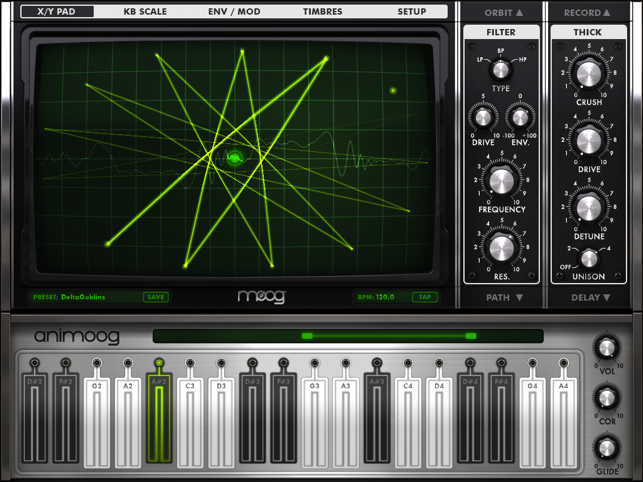Click the left handle of keyboard range slider
The width and height of the screenshot is (643, 482).
pyautogui.click(x=307, y=336)
